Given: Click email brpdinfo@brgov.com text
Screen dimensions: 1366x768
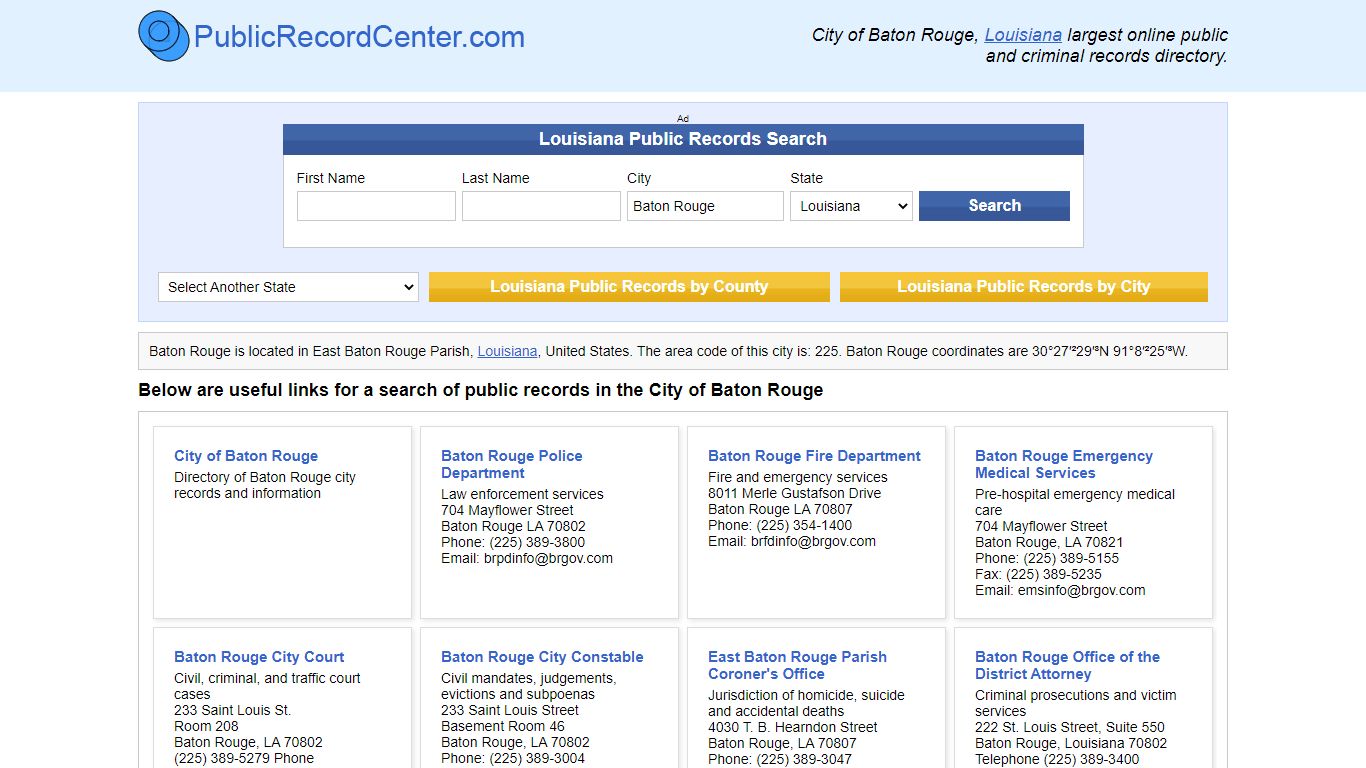Looking at the screenshot, I should [x=548, y=558].
